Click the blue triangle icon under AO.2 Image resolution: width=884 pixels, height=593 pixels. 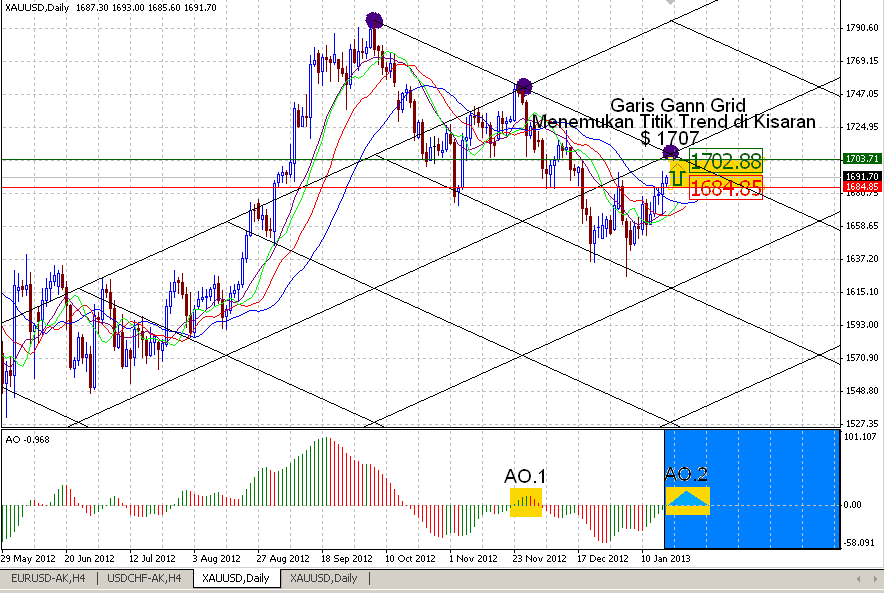click(x=688, y=499)
